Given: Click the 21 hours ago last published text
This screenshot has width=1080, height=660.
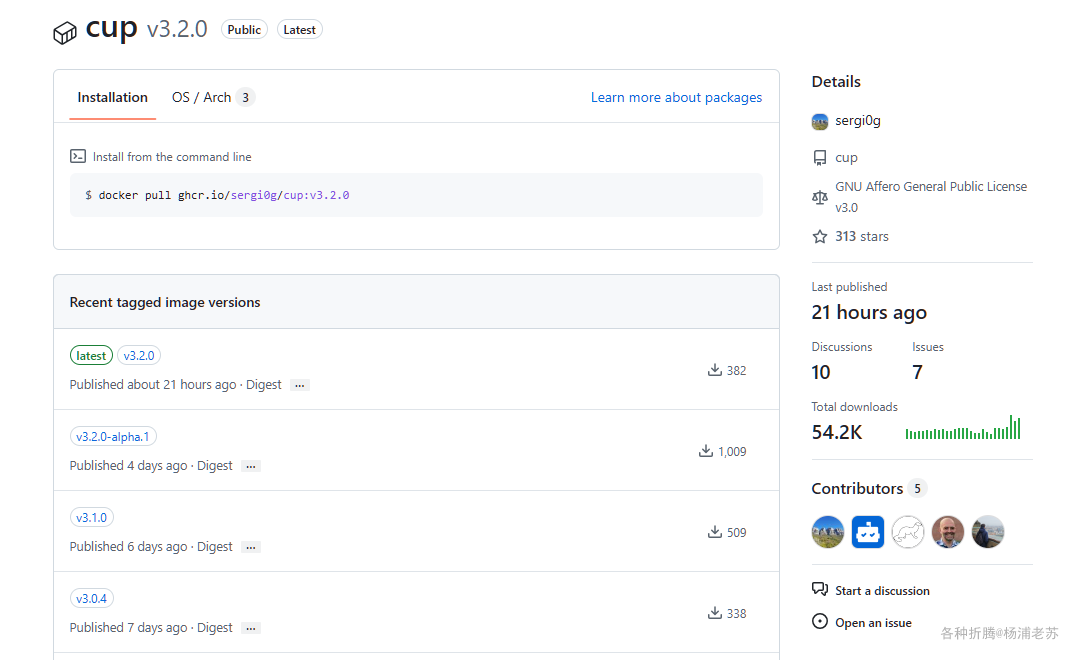Looking at the screenshot, I should click(869, 312).
